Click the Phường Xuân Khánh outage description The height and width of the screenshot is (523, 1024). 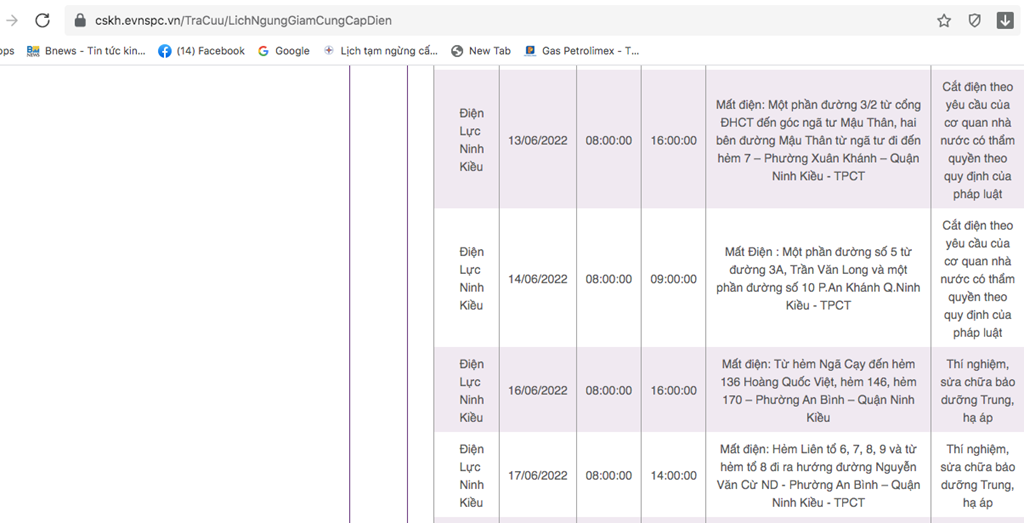(818, 140)
